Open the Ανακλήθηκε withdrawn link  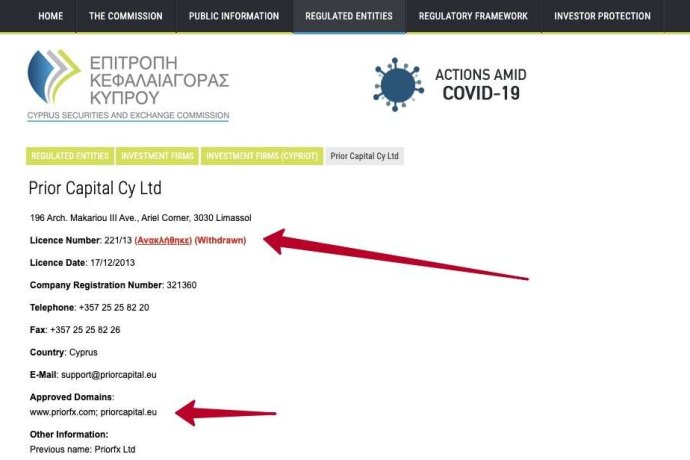163,240
